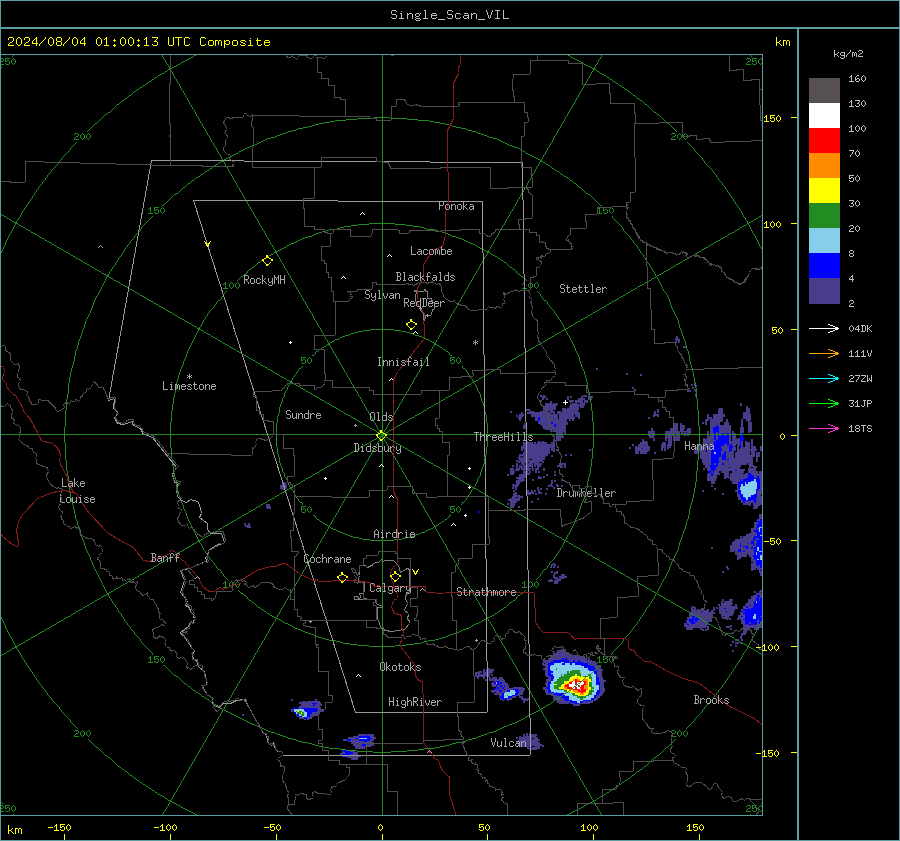The width and height of the screenshot is (900, 841).
Task: Pick the yellow 30-50 kg/m2 swatch
Action: [x=824, y=191]
